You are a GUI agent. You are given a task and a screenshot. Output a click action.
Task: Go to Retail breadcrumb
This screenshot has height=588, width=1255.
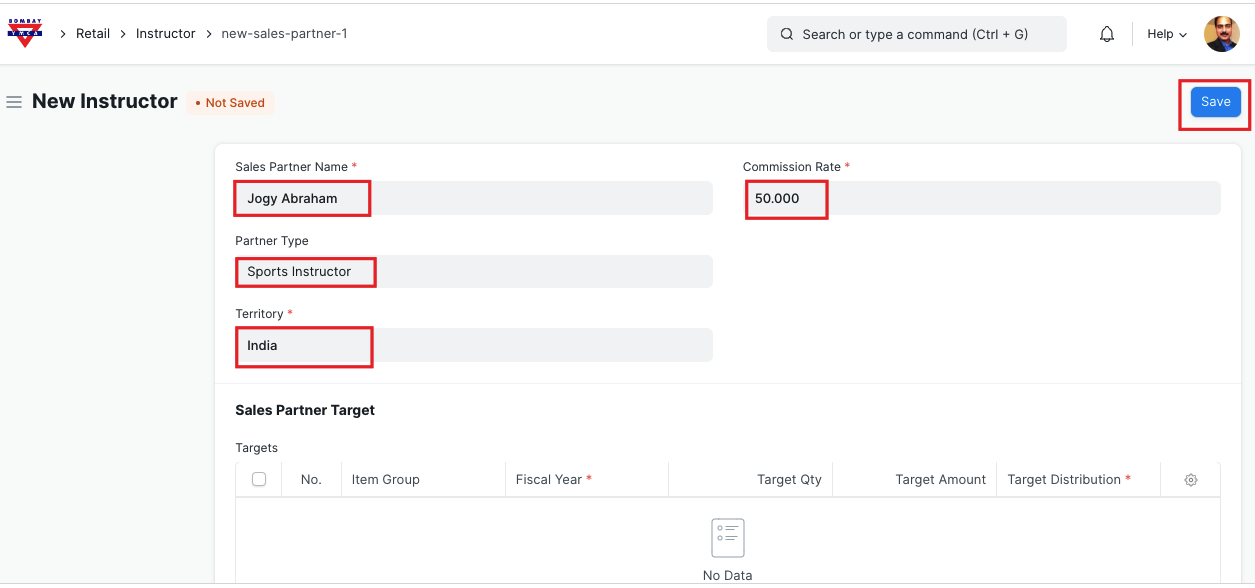(x=93, y=34)
